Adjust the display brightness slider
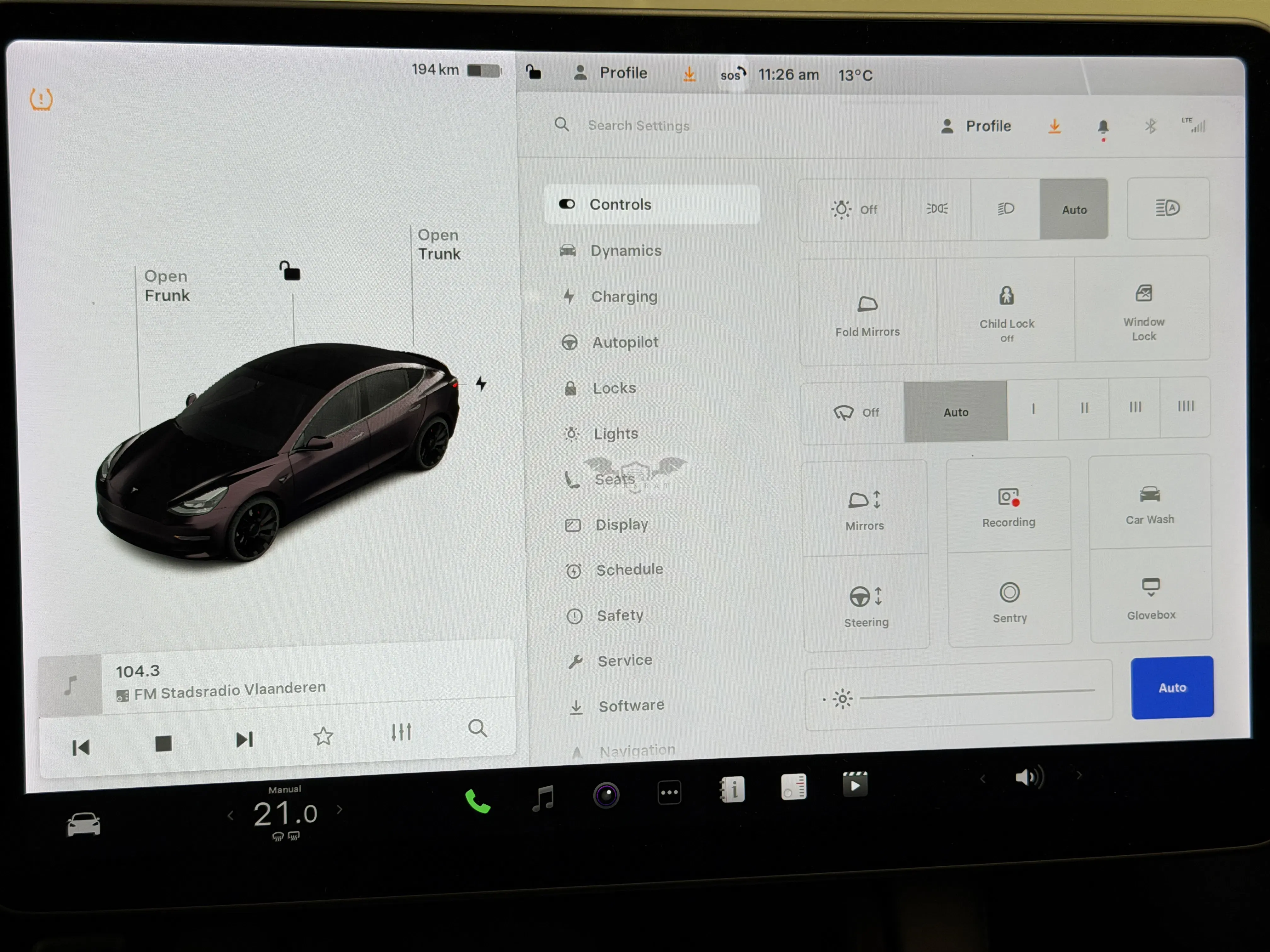1270x952 pixels. tap(959, 696)
